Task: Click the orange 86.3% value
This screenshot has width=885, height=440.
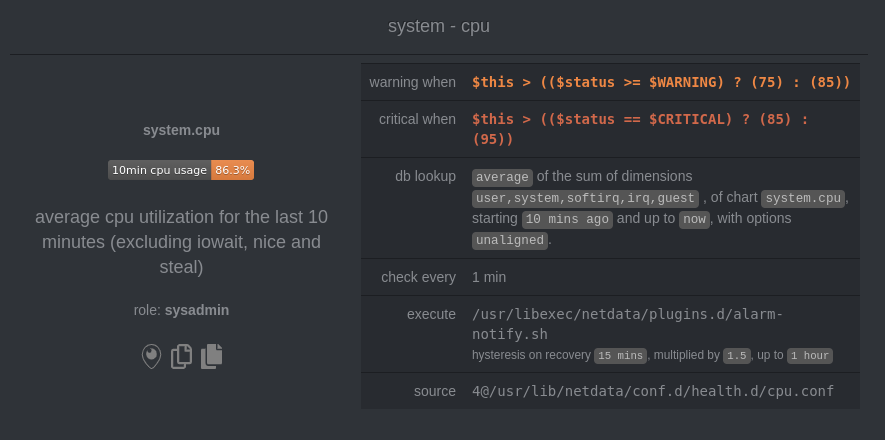Action: [233, 170]
